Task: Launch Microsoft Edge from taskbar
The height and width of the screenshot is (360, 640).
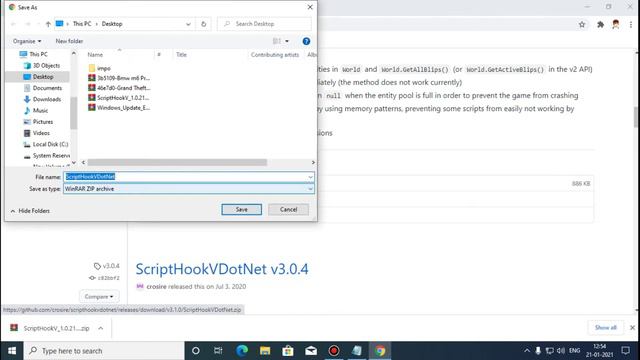Action: point(242,351)
